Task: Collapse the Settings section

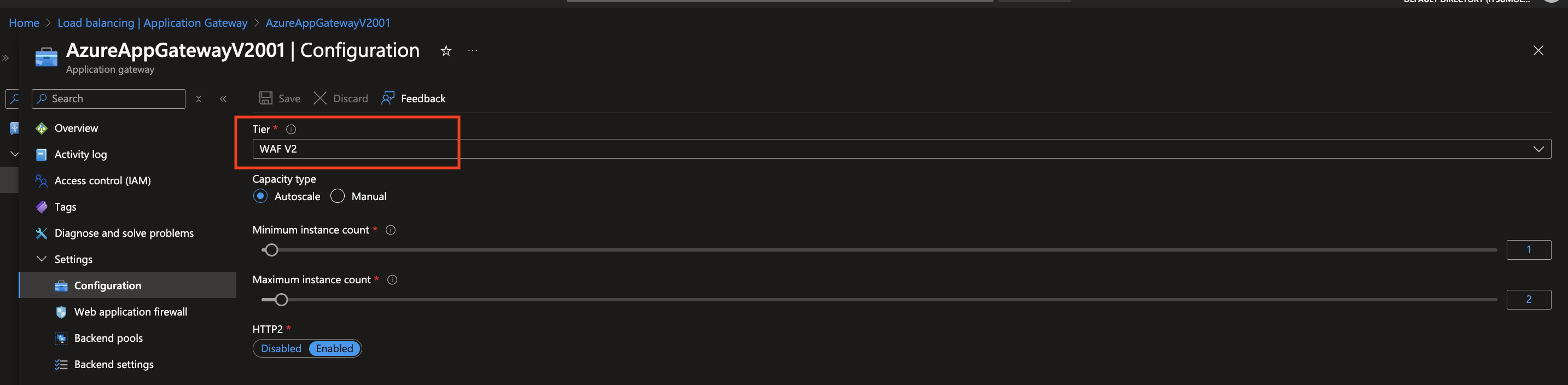Action: [x=42, y=259]
